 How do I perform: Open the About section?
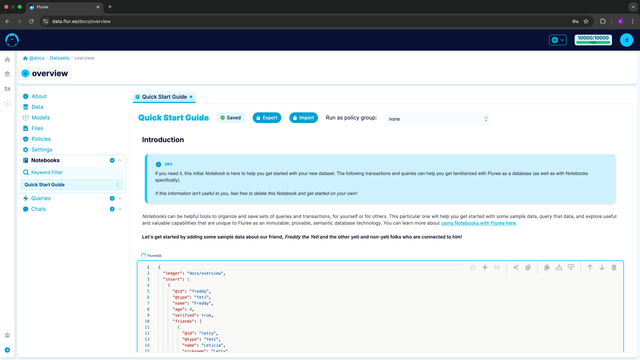click(39, 96)
